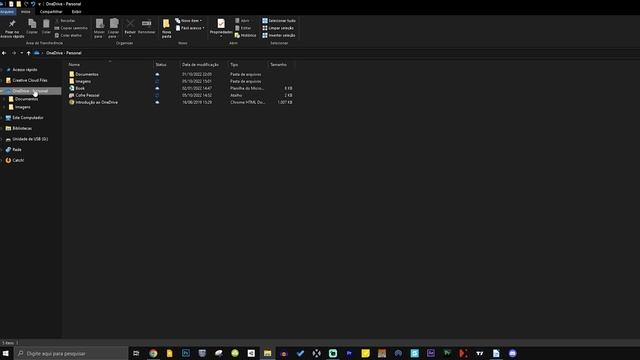Switch to the Exibir ribbon tab
640x360 pixels.
click(76, 12)
